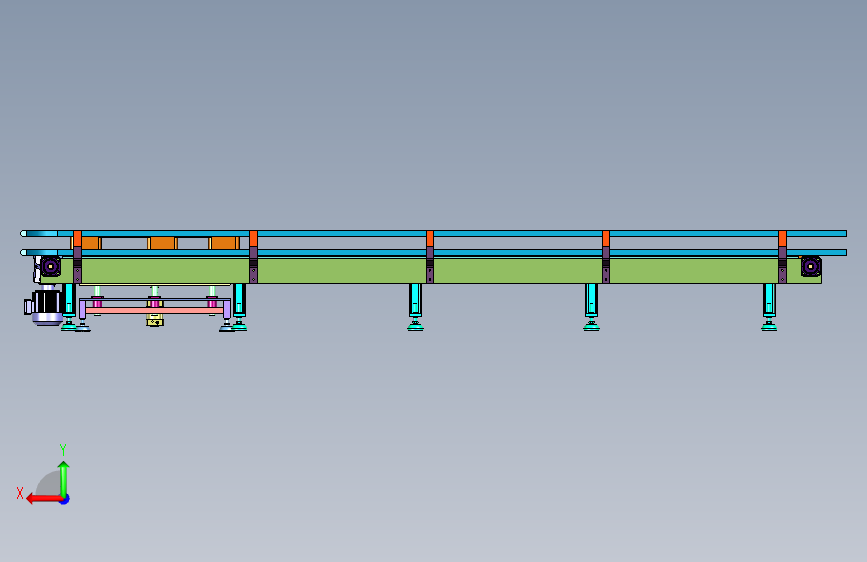This screenshot has width=867, height=562.
Task: Click the red X axis arrow on the triad
Action: point(44,499)
